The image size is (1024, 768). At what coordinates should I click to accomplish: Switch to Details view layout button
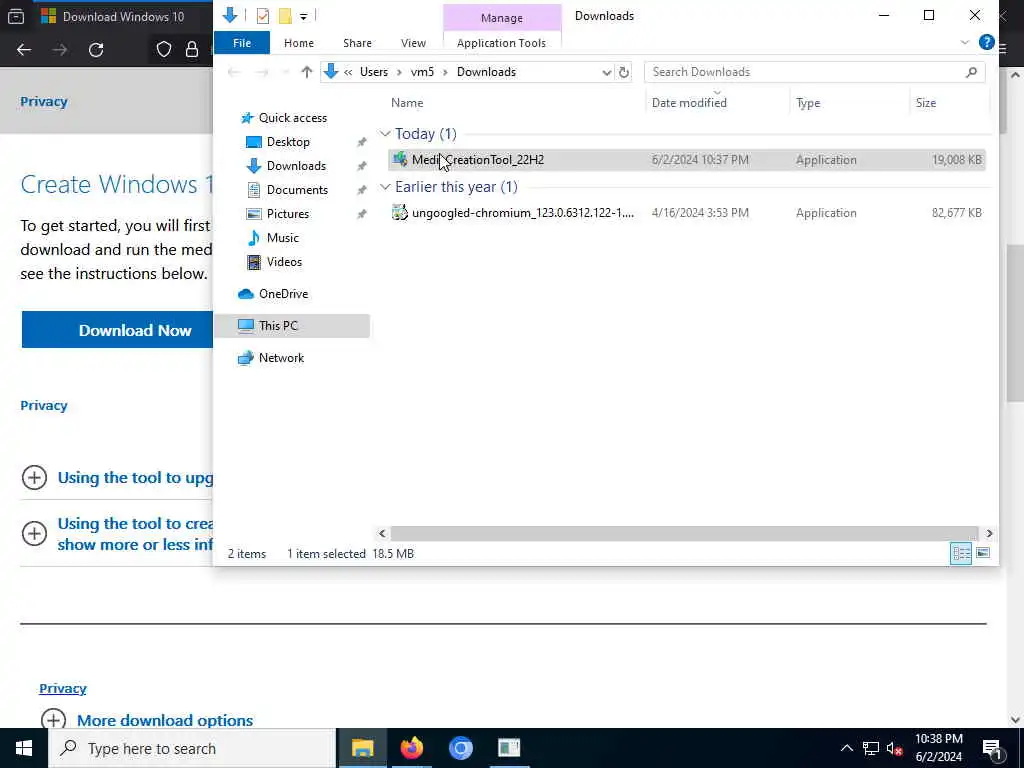961,554
